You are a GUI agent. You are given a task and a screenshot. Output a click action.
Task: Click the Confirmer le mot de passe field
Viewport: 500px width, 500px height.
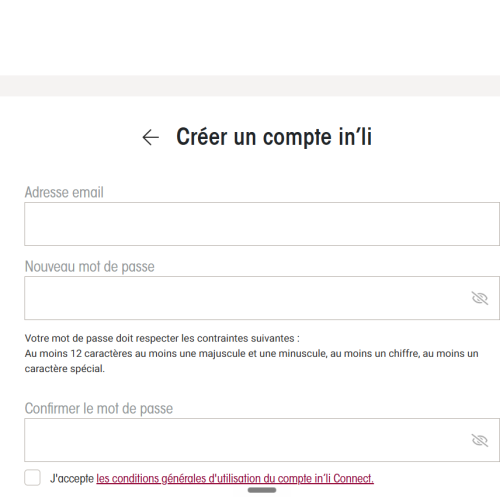coord(262,440)
